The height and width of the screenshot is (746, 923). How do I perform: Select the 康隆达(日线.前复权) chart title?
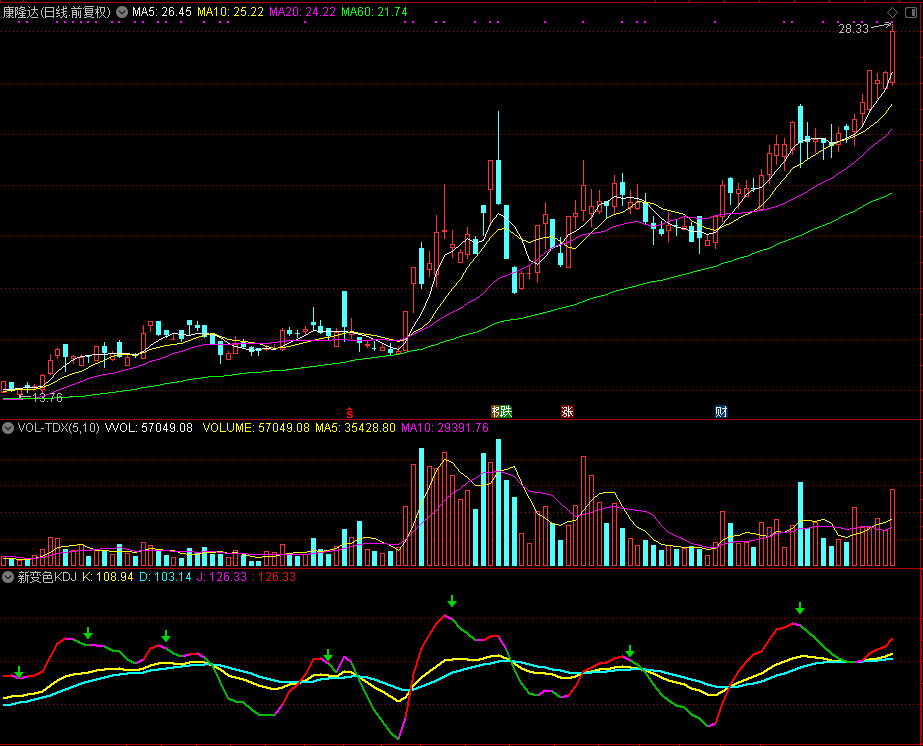point(57,12)
